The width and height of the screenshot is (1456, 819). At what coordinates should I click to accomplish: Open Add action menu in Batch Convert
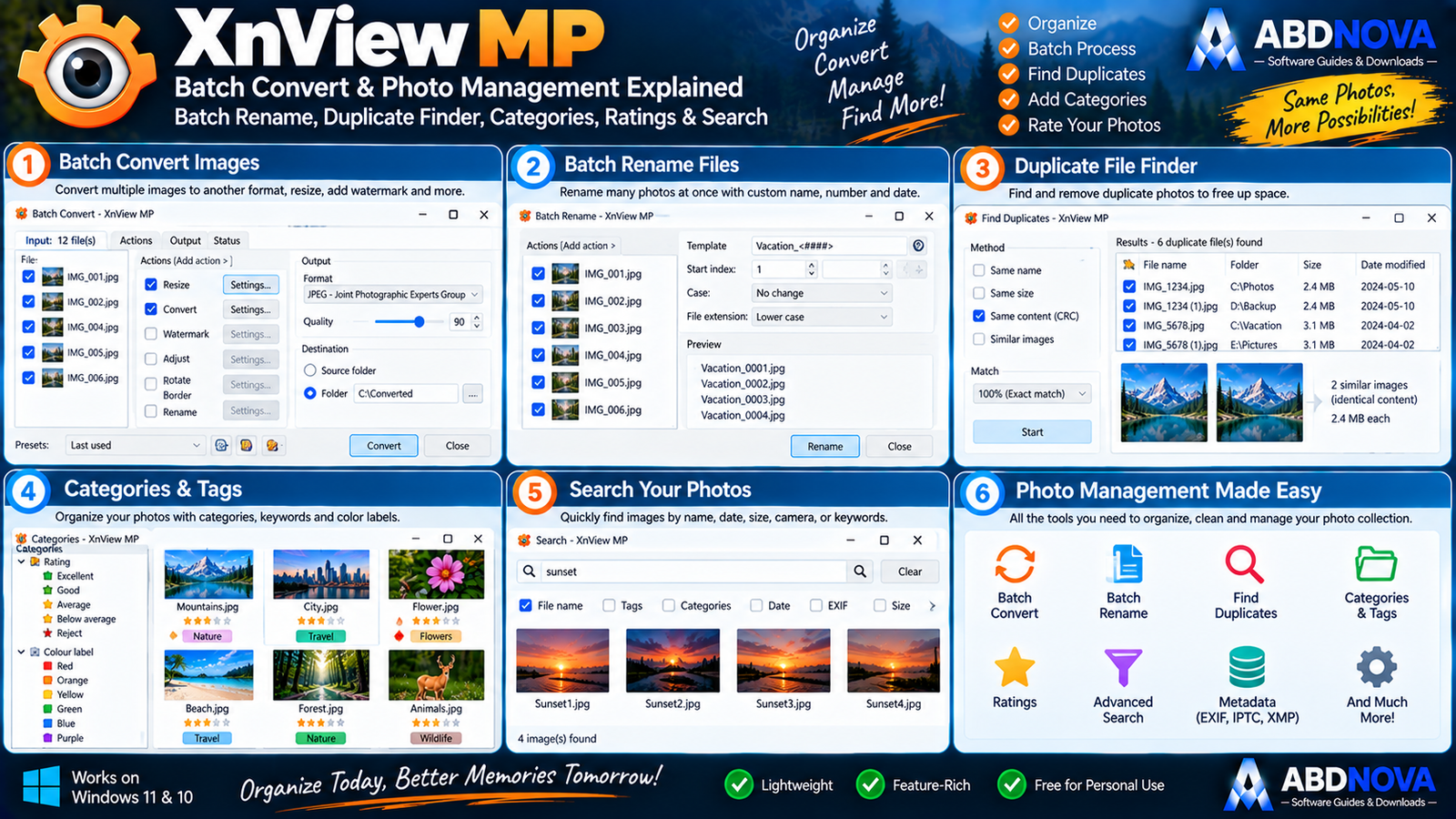pyautogui.click(x=186, y=260)
